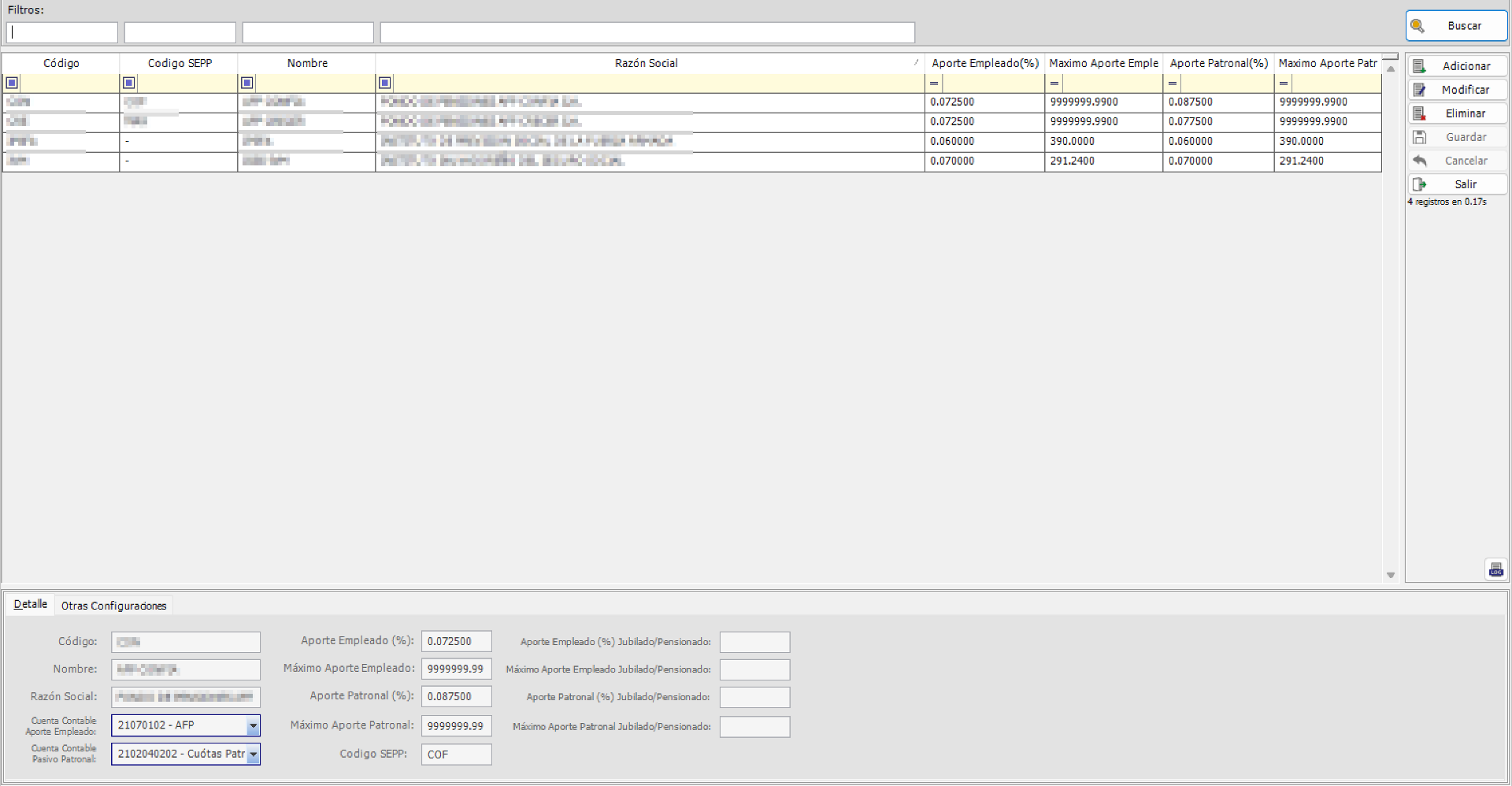Select the Detalle tab
The width and height of the screenshot is (1512, 786).
[x=30, y=603]
